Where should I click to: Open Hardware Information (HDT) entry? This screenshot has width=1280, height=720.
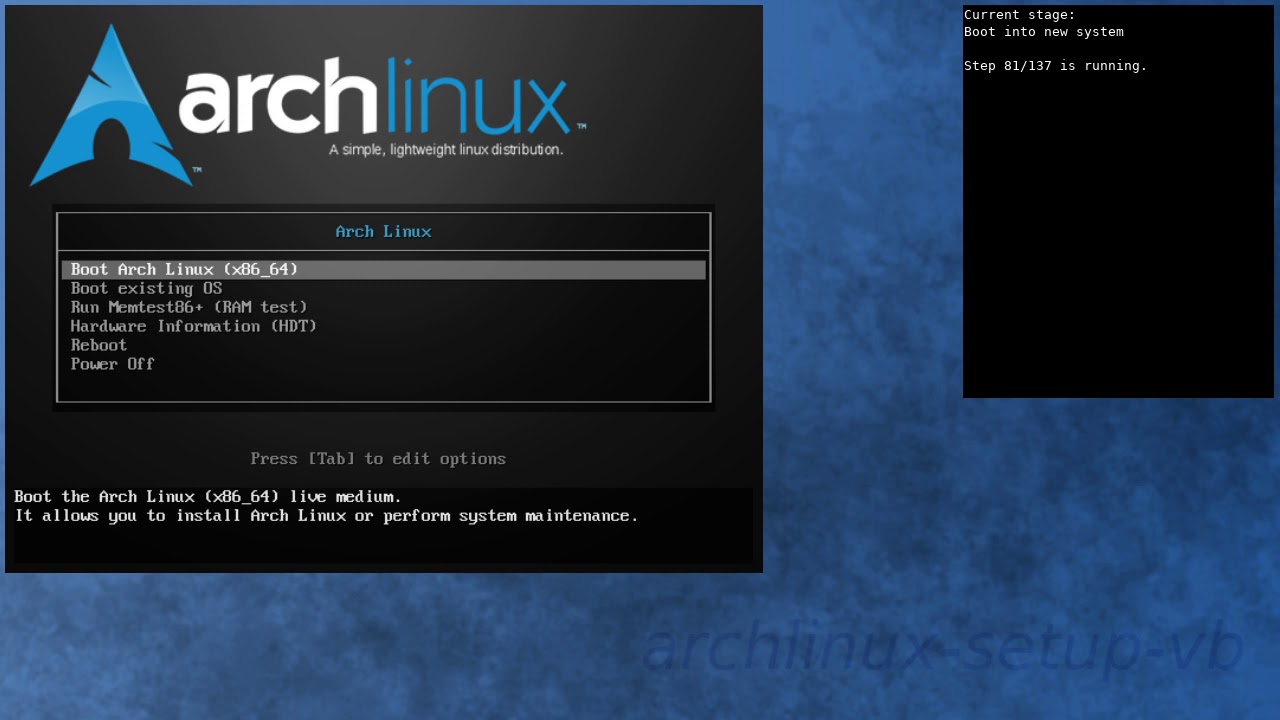coord(193,327)
